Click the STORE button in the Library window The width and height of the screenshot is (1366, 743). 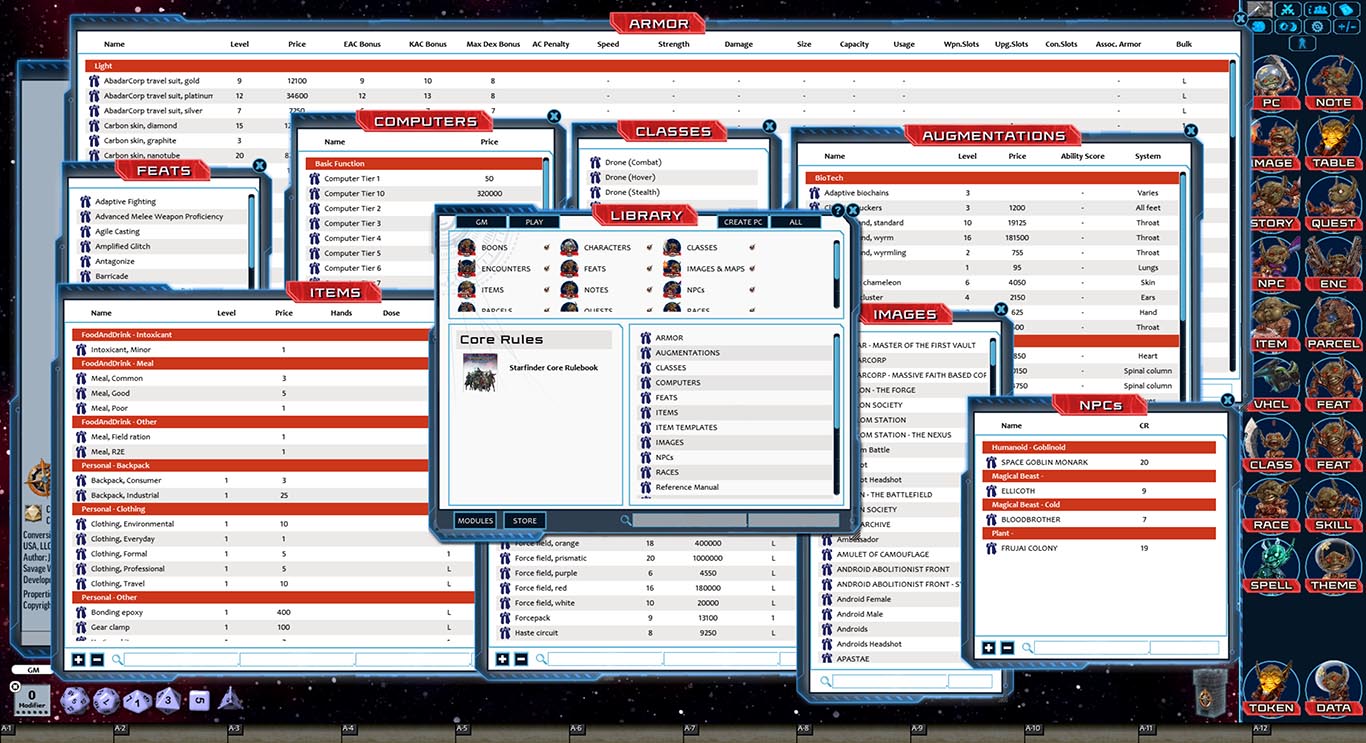point(523,520)
